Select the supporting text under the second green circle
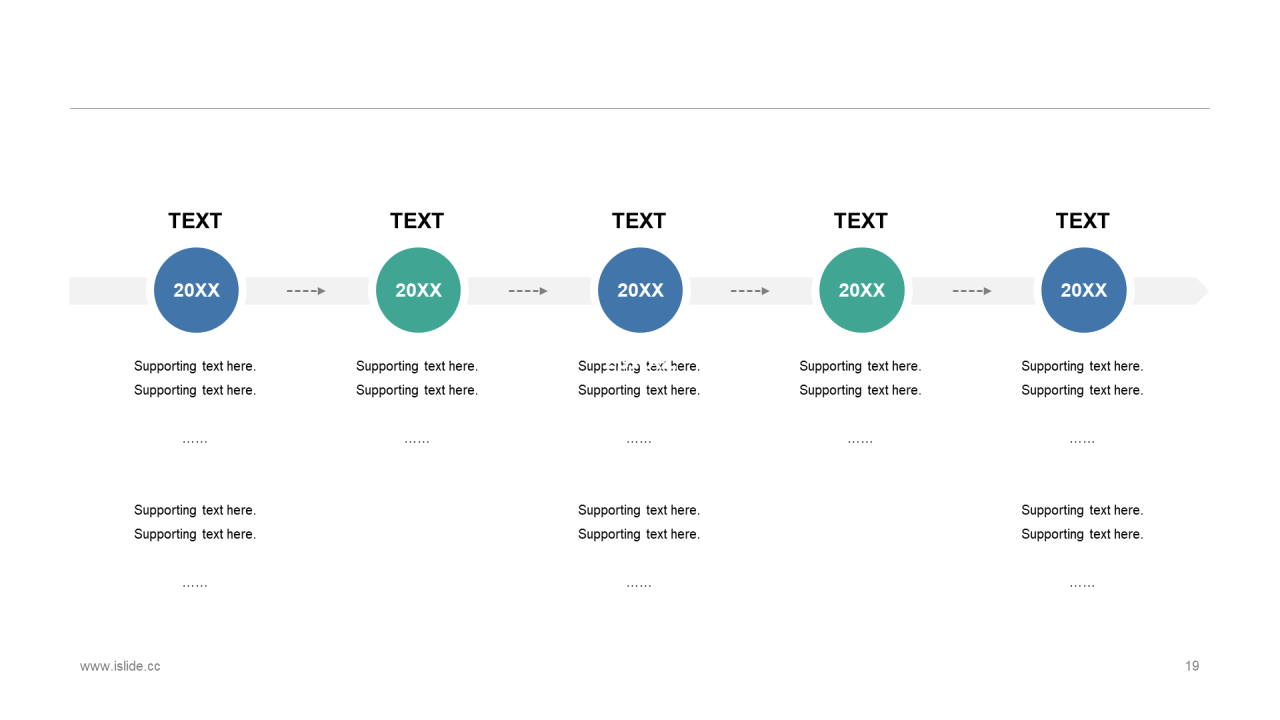 [x=860, y=378]
